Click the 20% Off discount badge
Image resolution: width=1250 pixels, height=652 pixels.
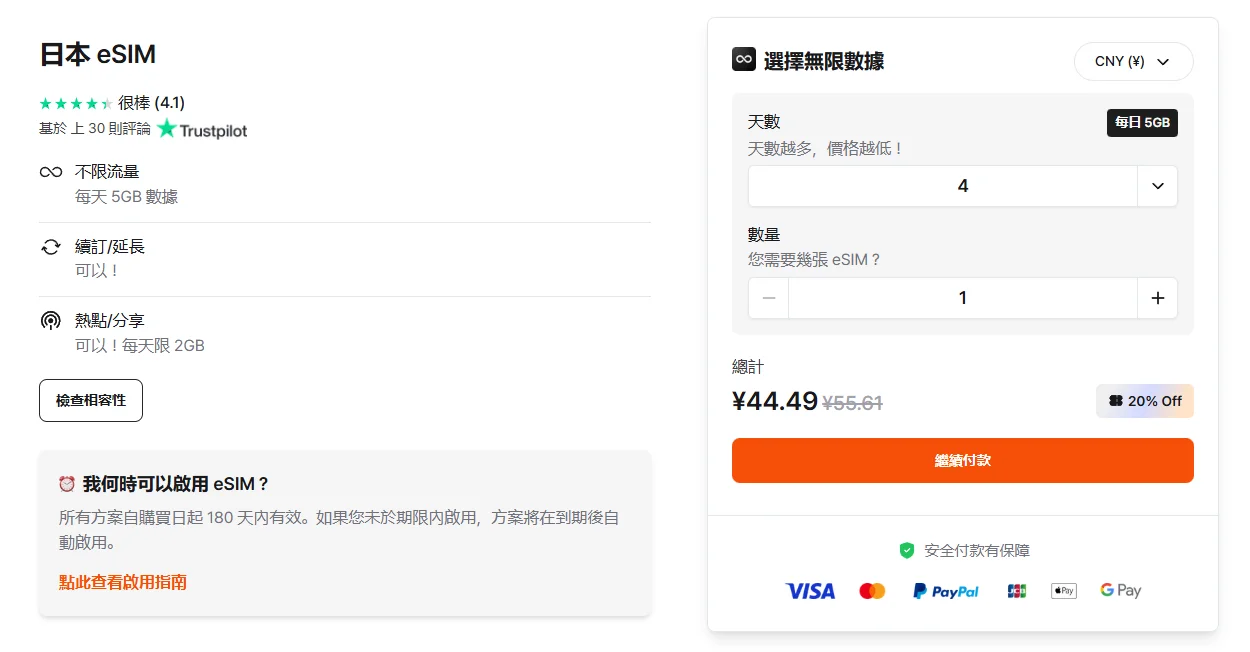click(1144, 401)
